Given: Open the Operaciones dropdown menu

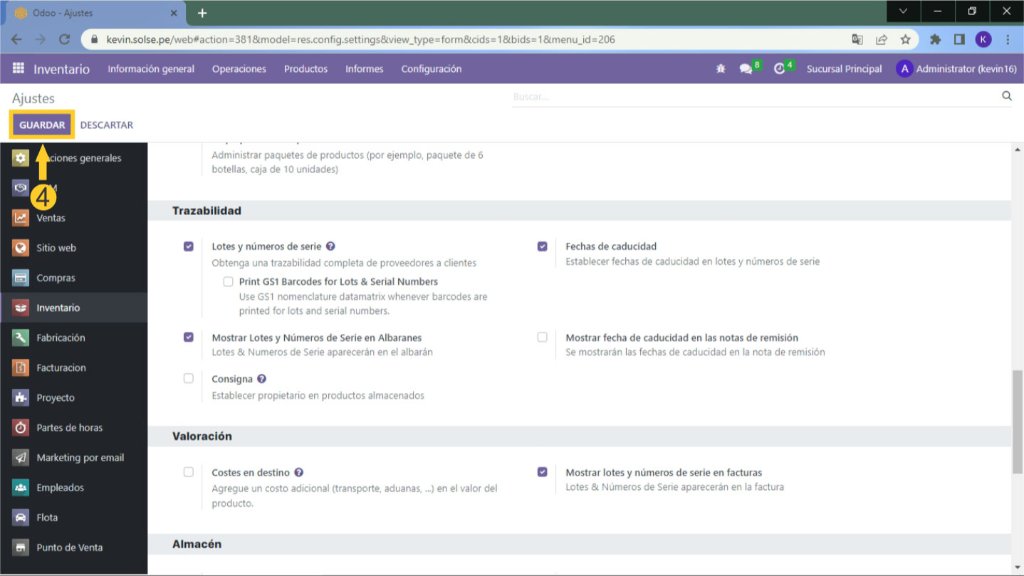Looking at the screenshot, I should (239, 69).
